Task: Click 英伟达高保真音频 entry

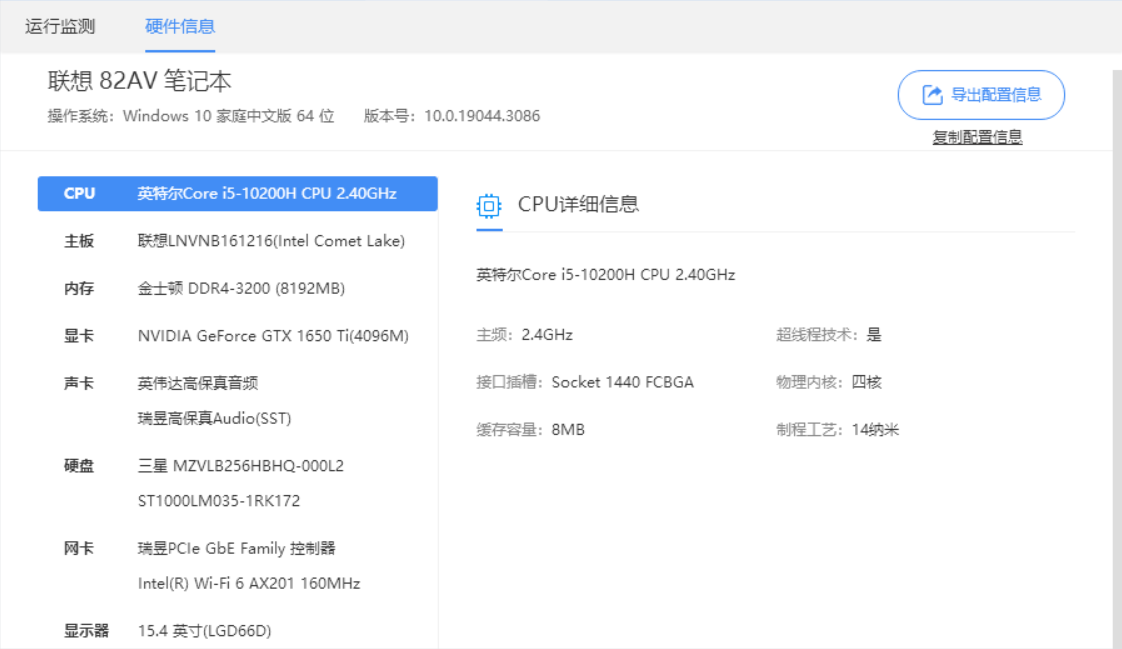Action: pyautogui.click(x=197, y=384)
